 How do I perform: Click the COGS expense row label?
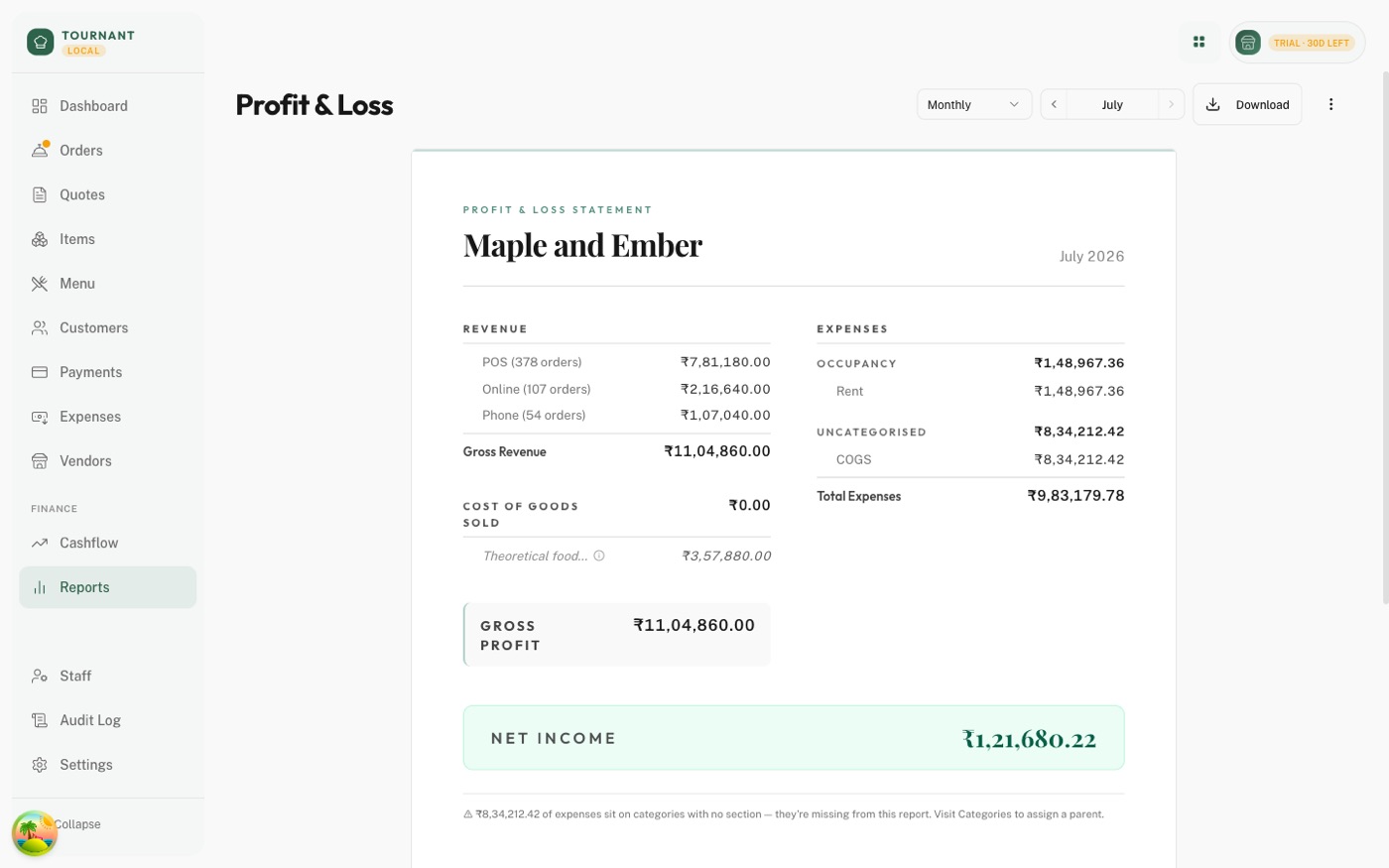(x=853, y=459)
